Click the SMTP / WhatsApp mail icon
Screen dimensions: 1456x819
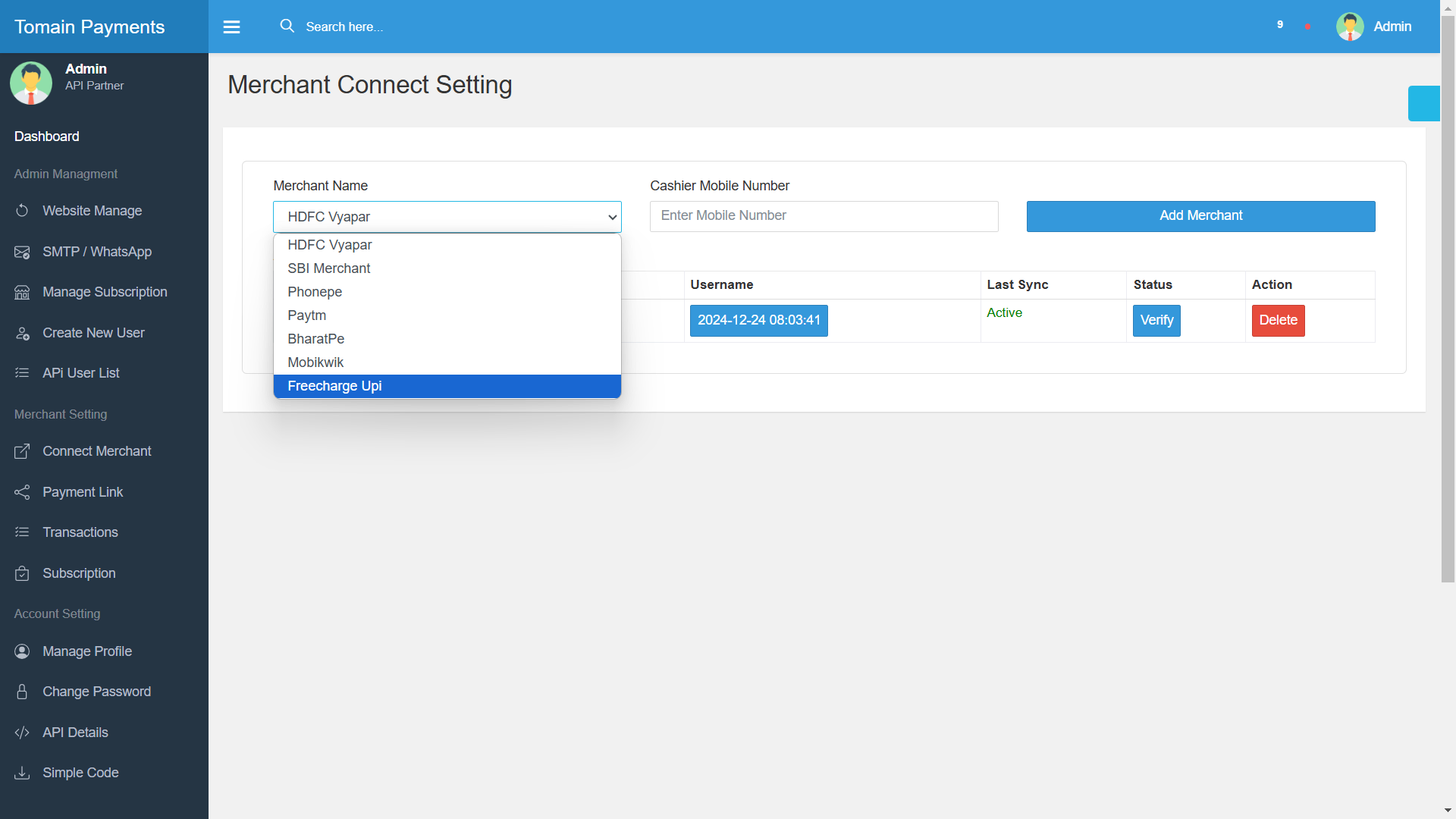pos(22,252)
